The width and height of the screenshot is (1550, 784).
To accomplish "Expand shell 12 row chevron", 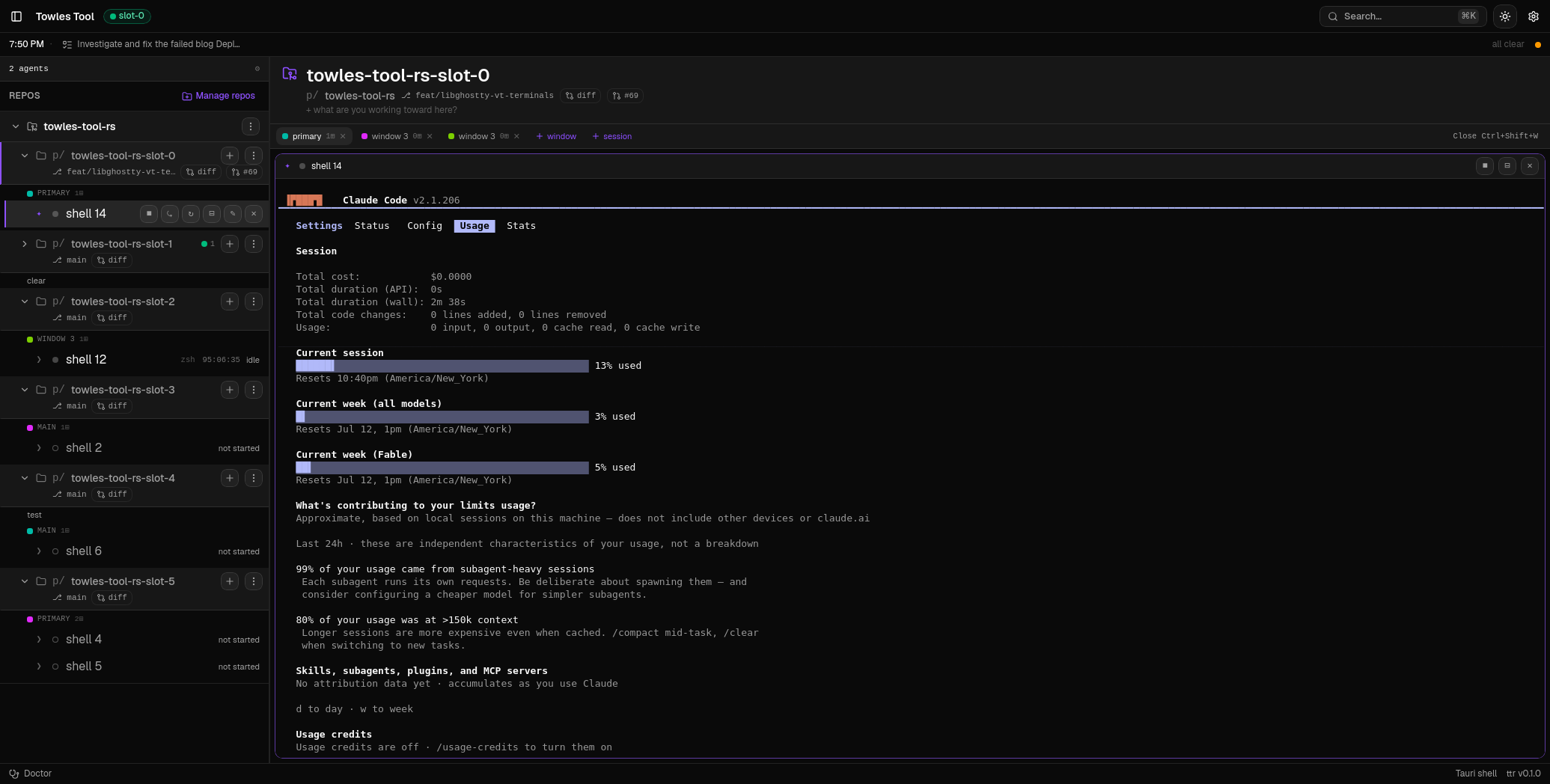I will coord(39,360).
